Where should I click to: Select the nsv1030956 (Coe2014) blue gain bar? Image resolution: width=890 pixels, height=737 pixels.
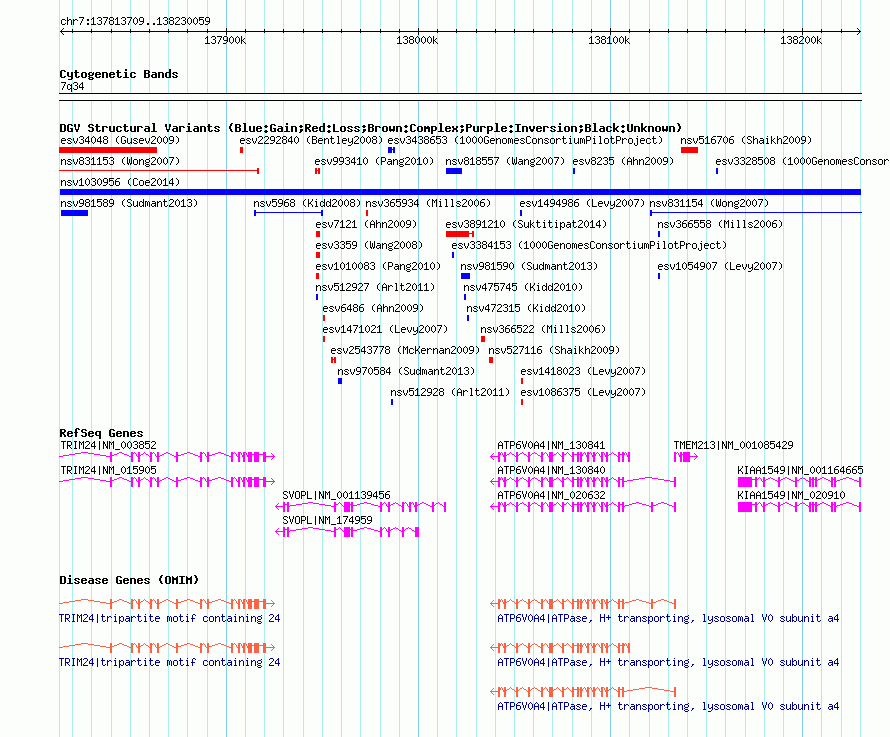click(x=460, y=192)
